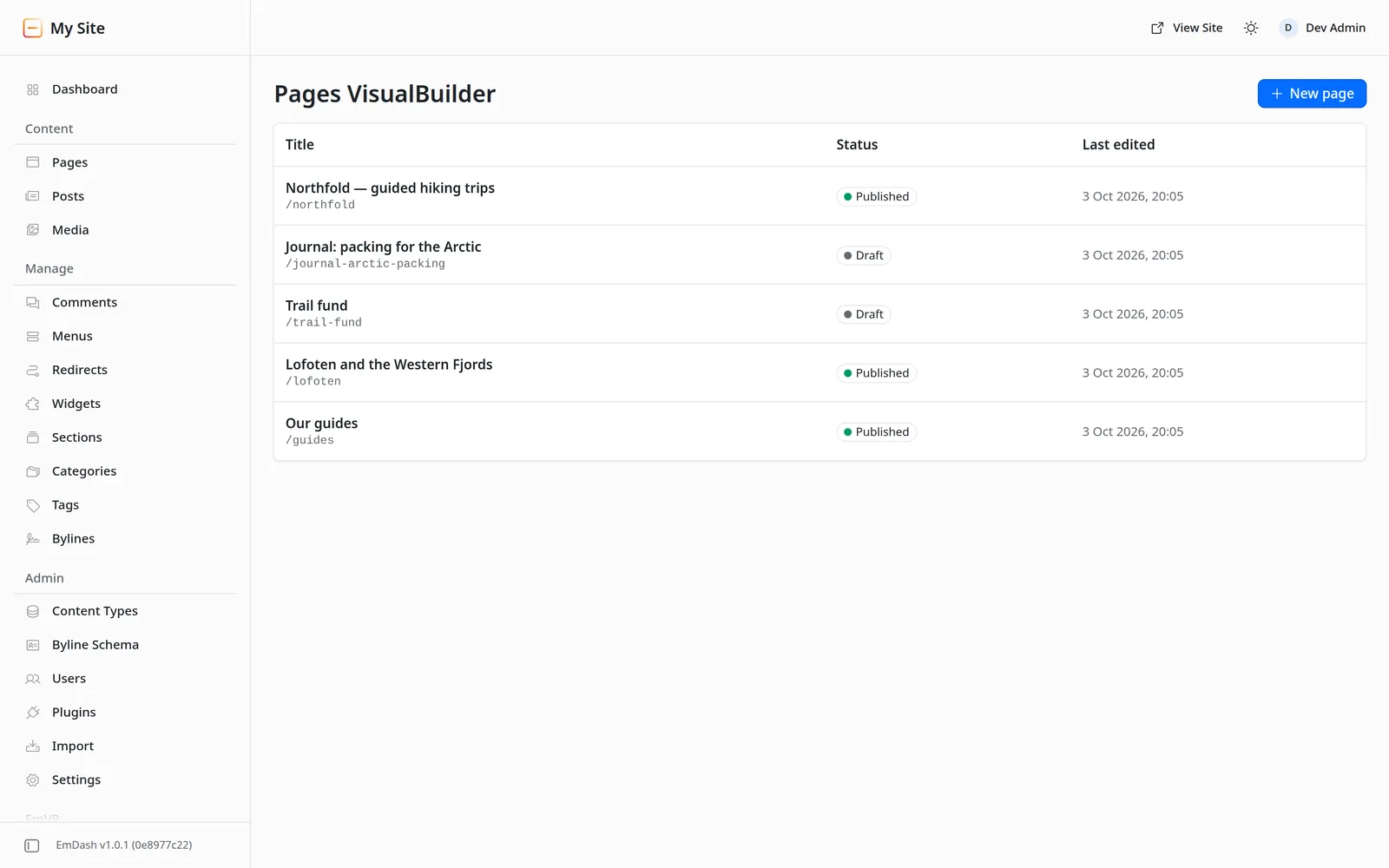Click the /journal-arctic-packing slug text
The width and height of the screenshot is (1389, 868).
[365, 264]
